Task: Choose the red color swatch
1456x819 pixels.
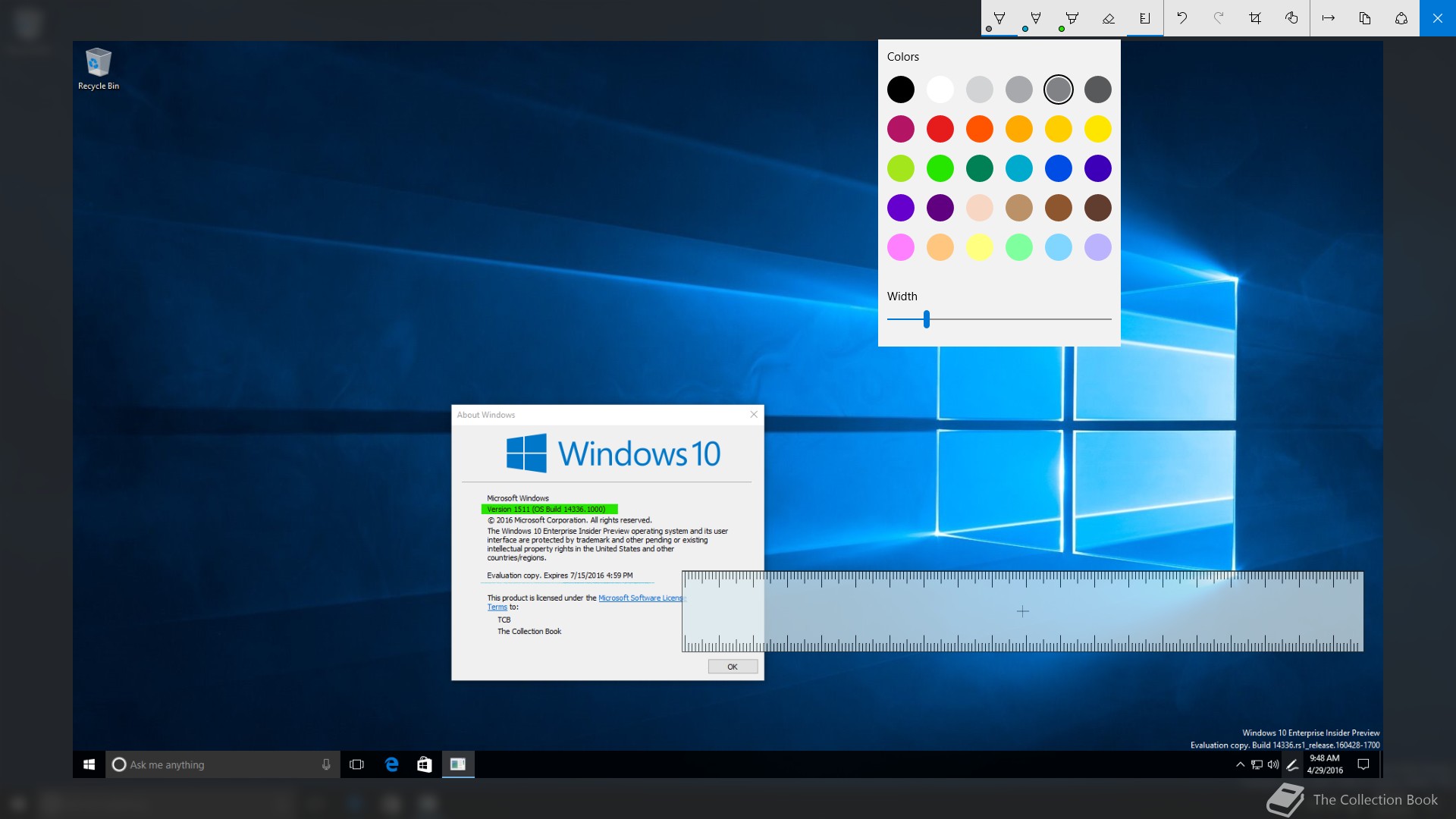Action: [x=940, y=129]
